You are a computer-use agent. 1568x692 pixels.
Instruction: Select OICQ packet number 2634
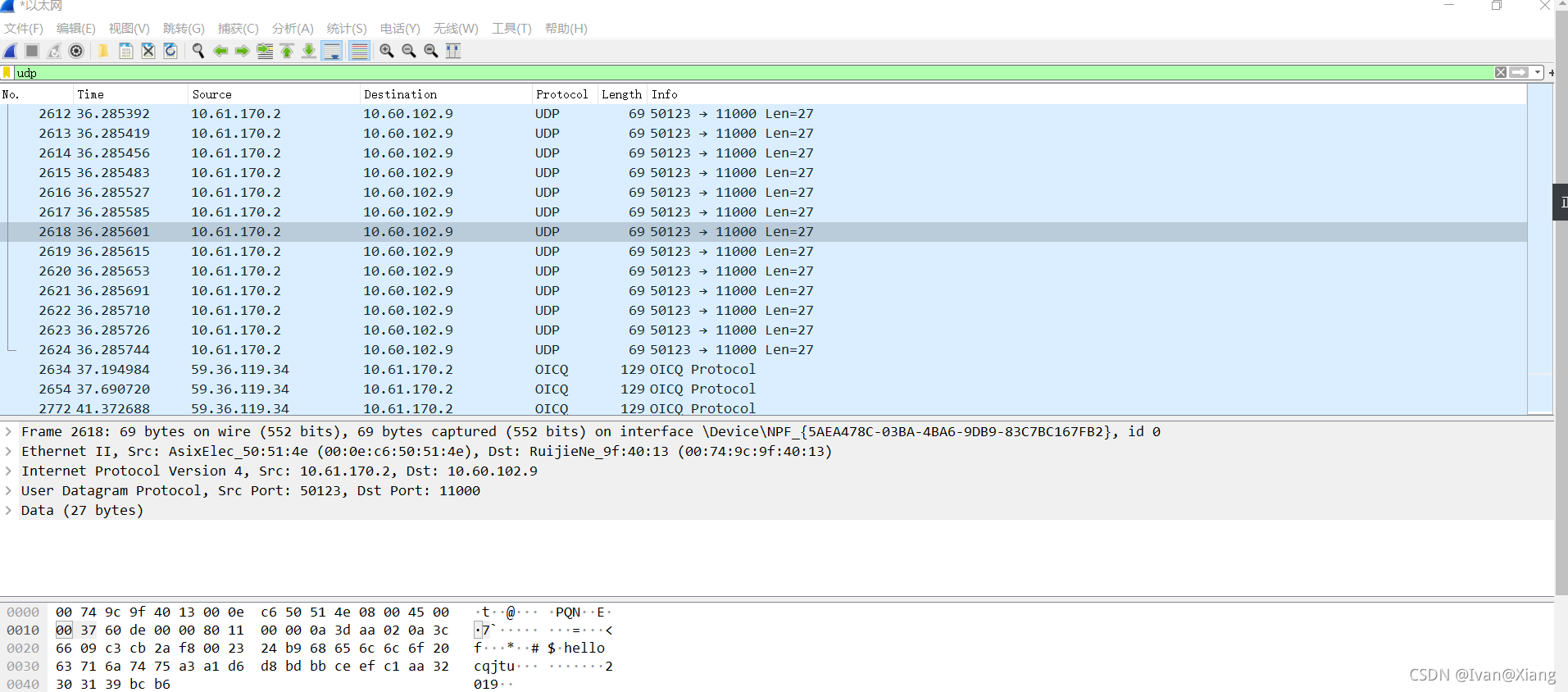763,370
